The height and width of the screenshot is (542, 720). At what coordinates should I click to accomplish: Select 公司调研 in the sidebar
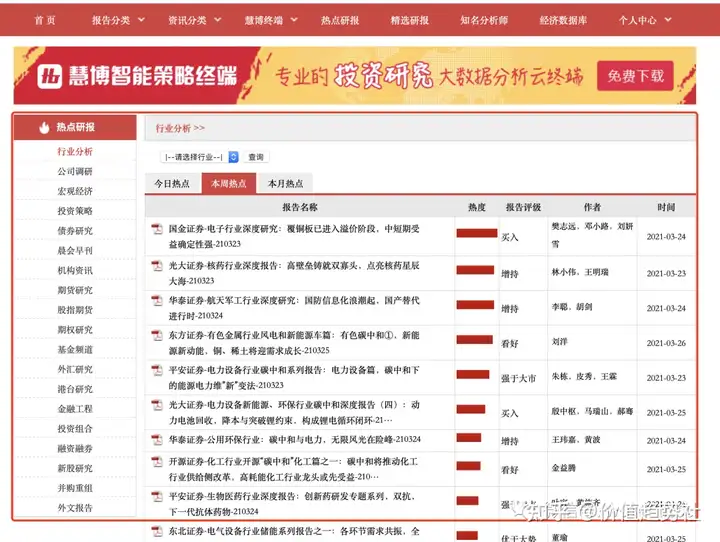click(75, 171)
